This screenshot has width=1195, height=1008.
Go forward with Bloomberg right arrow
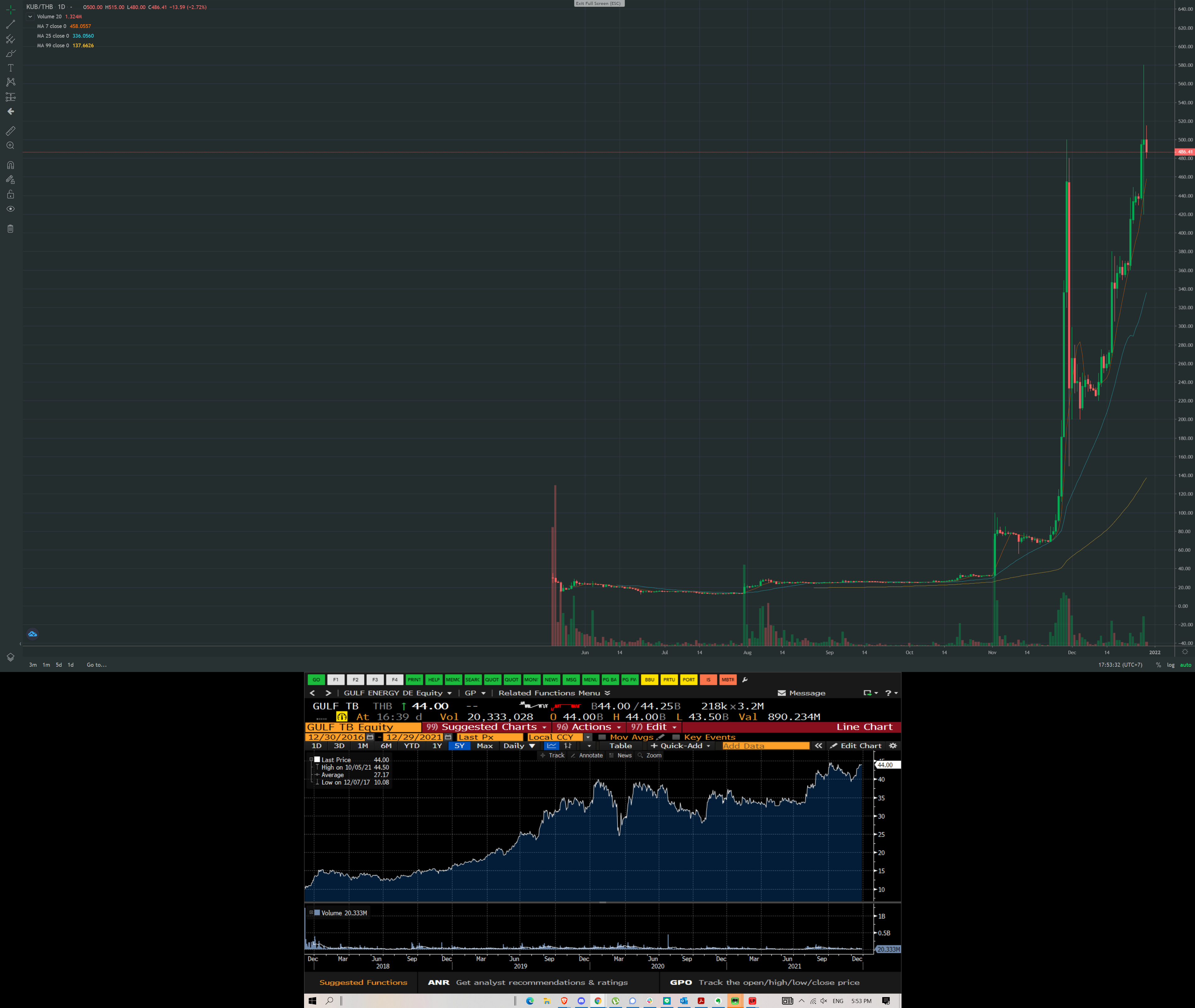328,693
